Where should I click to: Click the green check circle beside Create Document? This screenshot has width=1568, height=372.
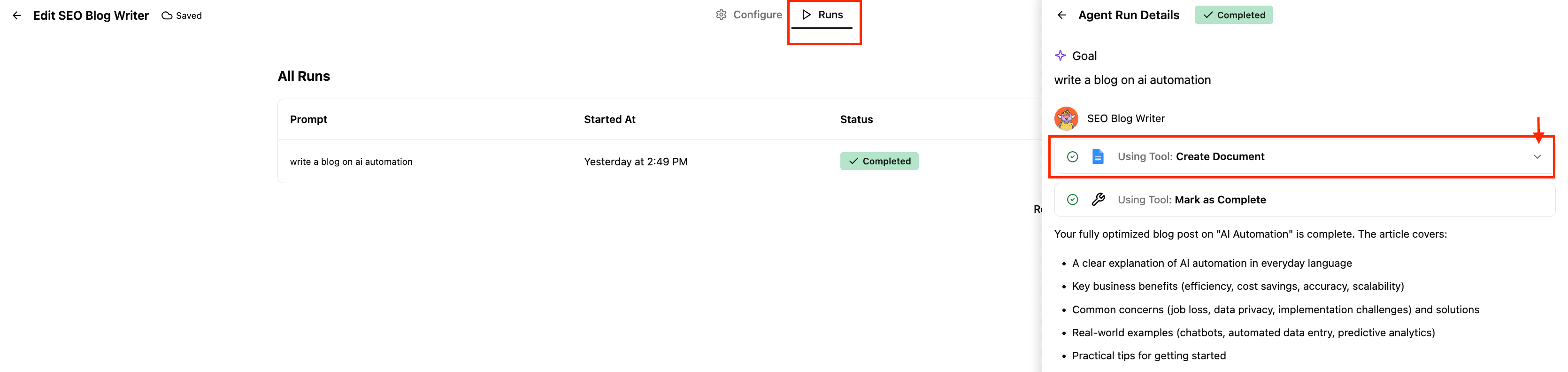pos(1073,157)
